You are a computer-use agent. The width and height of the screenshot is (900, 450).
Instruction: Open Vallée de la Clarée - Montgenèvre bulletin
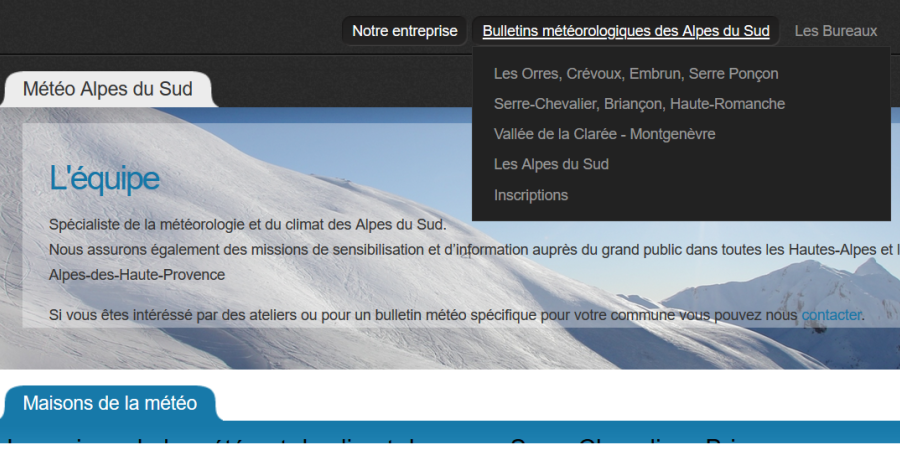[x=604, y=134]
